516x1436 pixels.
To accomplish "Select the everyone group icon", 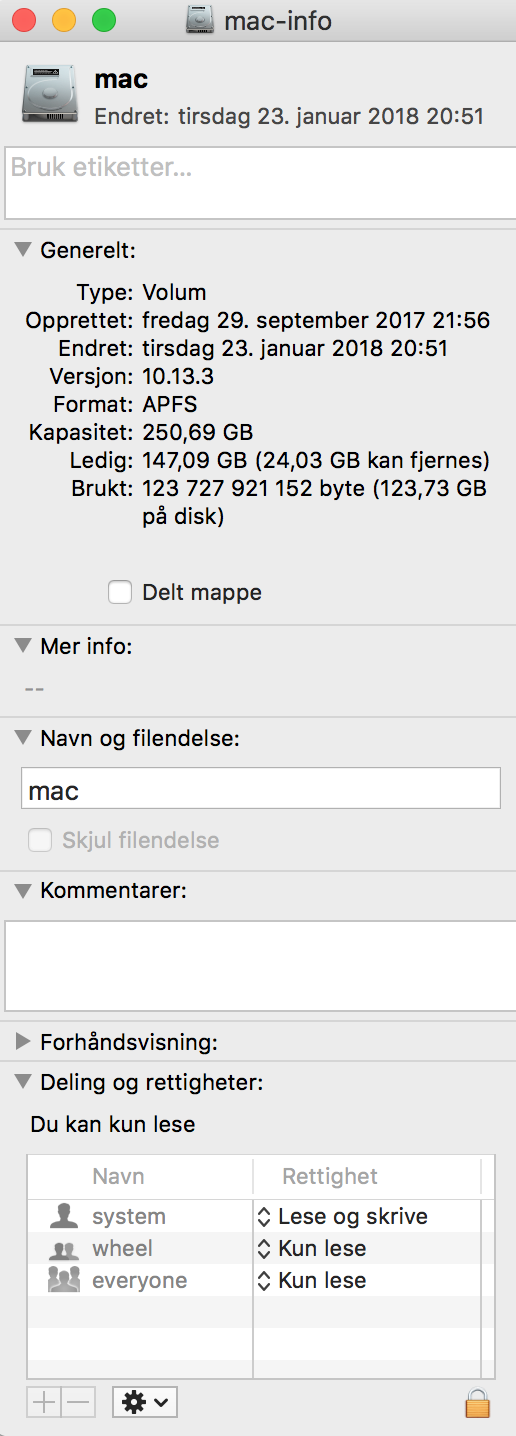I will click(64, 1281).
